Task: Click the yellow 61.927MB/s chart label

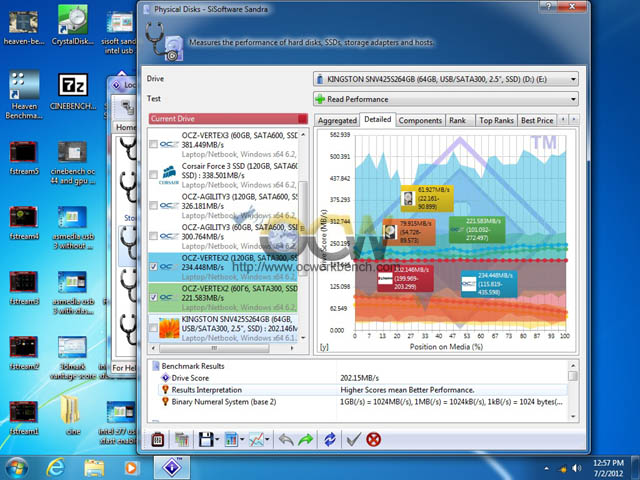Action: (x=427, y=198)
